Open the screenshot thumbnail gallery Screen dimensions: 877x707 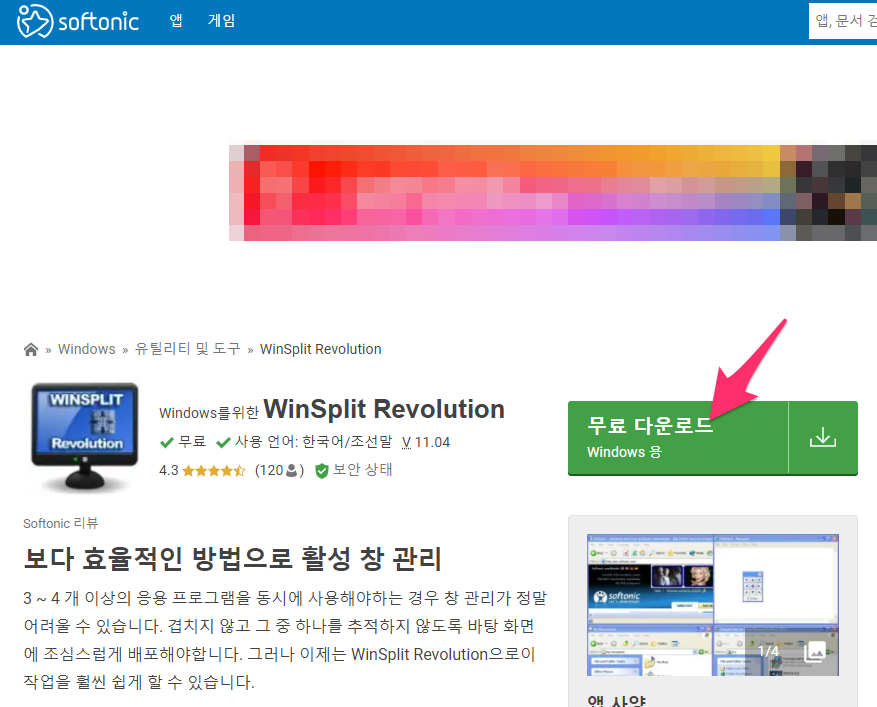713,605
